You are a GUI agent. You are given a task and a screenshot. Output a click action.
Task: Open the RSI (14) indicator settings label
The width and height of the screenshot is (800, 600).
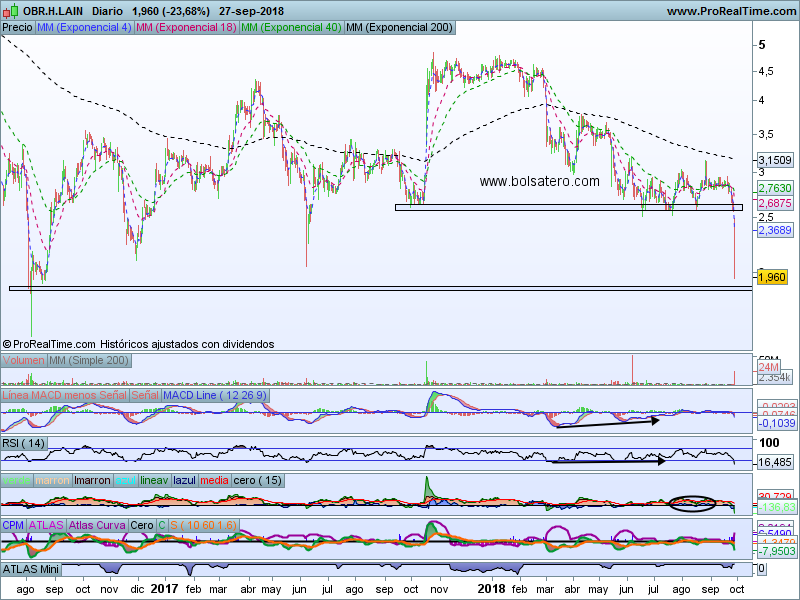click(x=24, y=443)
